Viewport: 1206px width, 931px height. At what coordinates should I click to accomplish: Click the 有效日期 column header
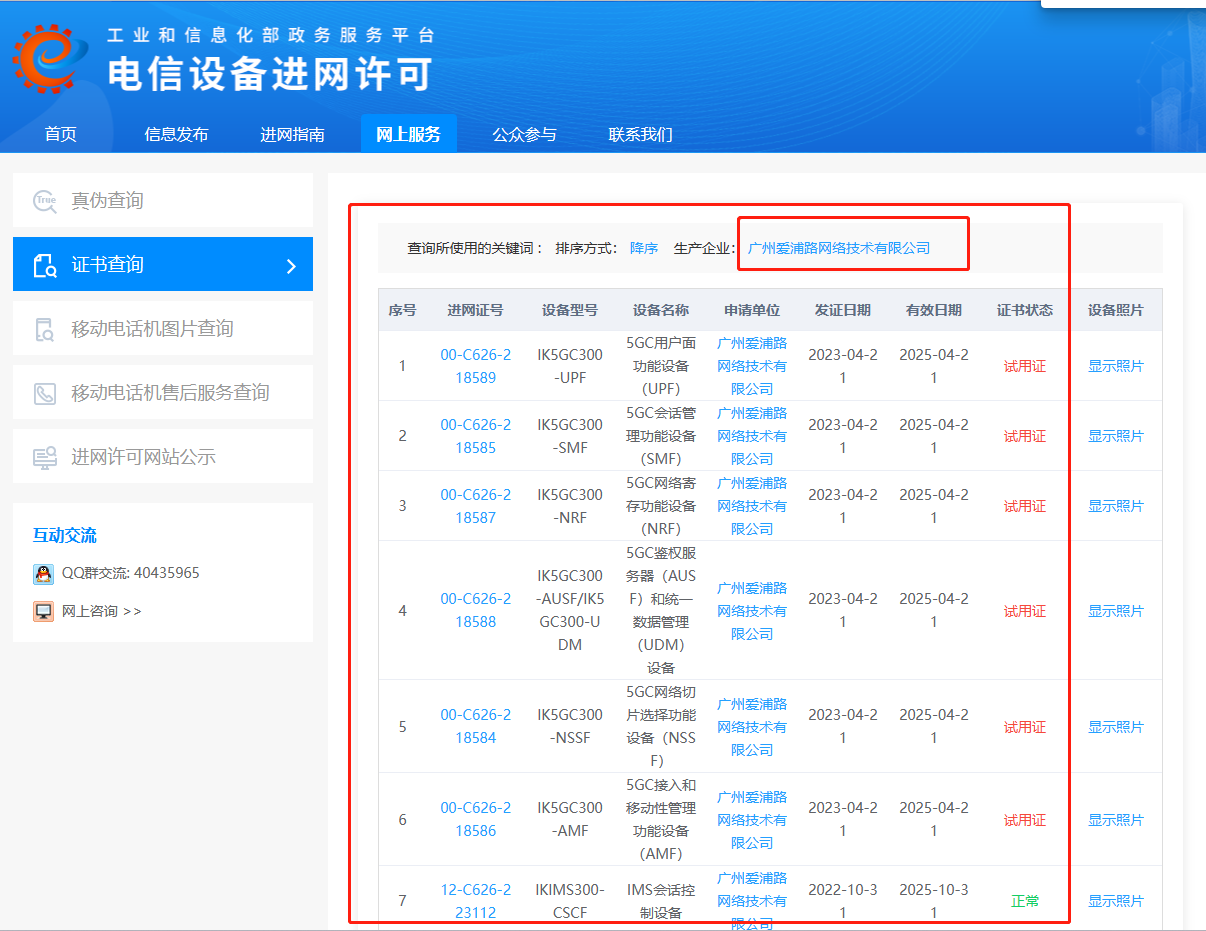pos(934,310)
